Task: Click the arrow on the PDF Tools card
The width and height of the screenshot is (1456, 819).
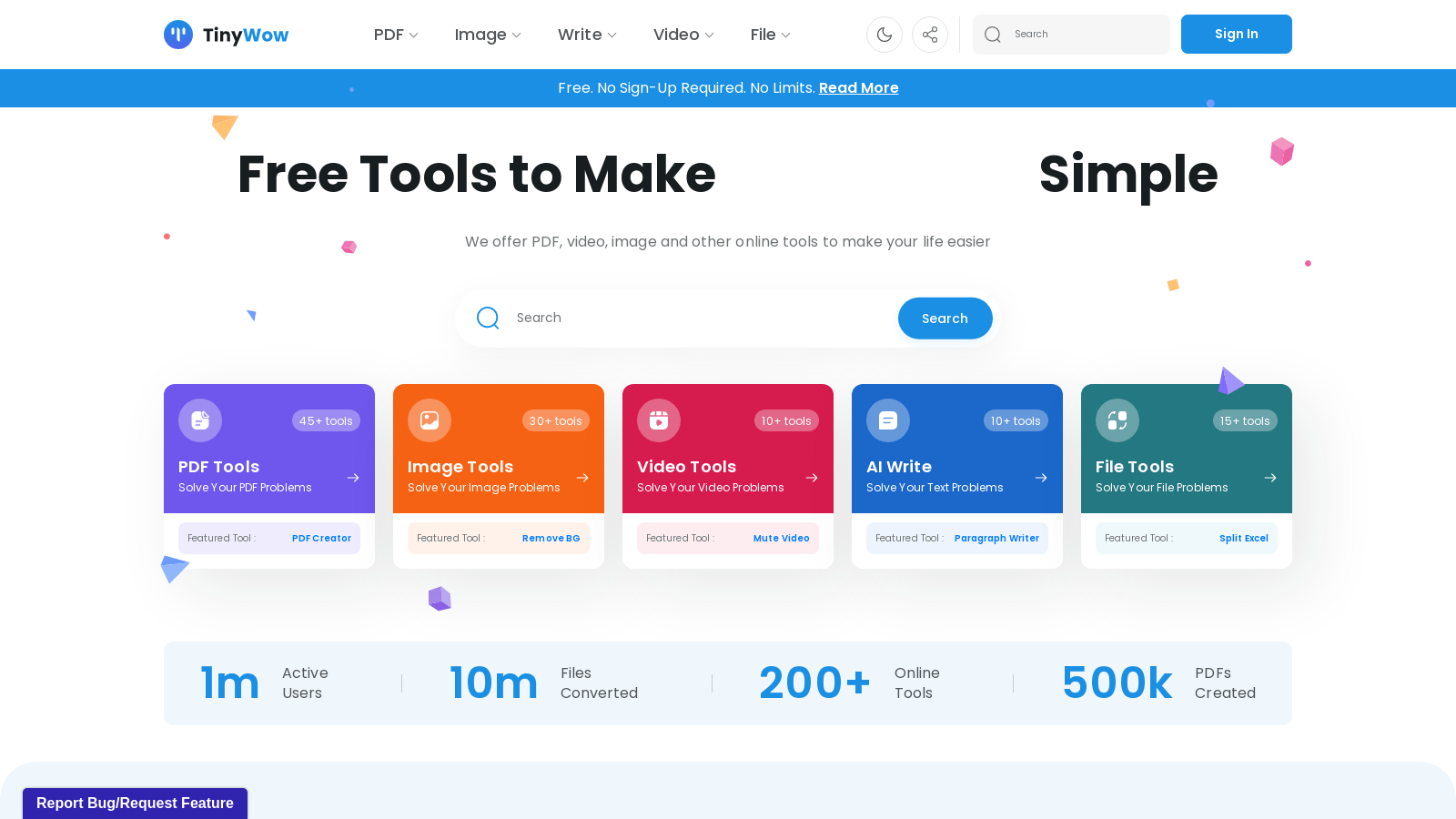Action: 353,478
